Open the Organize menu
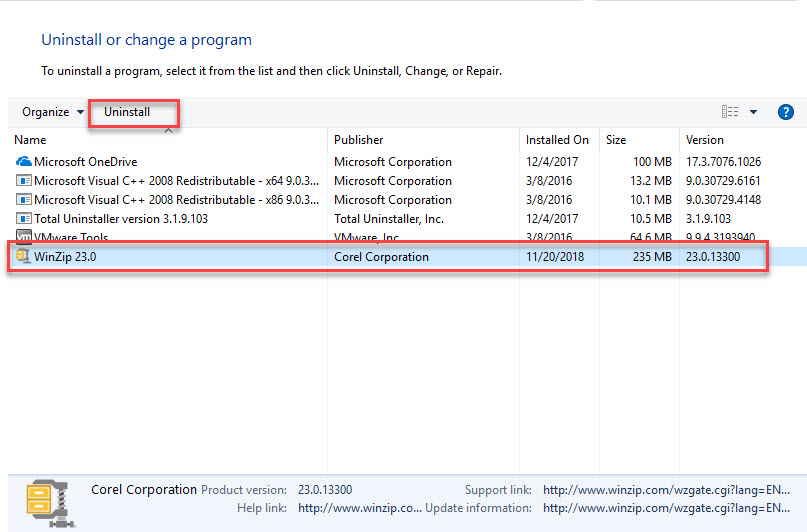The height and width of the screenshot is (532, 807). (52, 112)
